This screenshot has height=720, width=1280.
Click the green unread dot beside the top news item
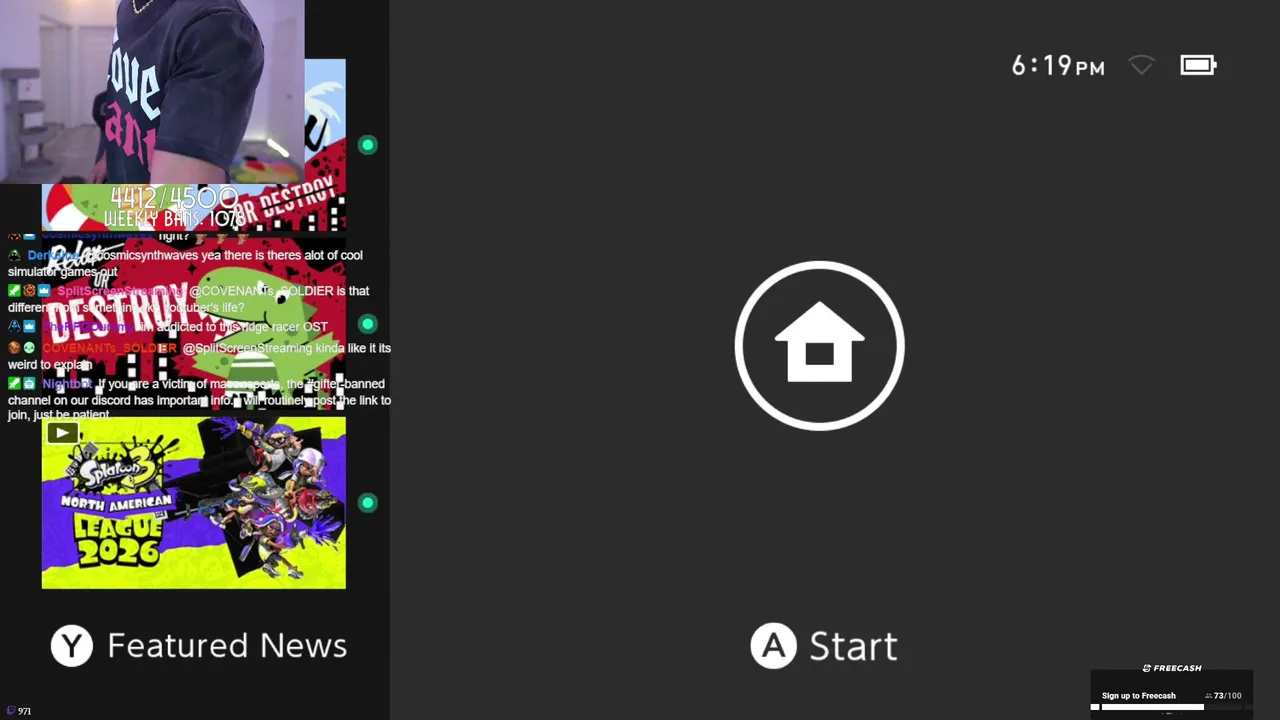point(368,145)
